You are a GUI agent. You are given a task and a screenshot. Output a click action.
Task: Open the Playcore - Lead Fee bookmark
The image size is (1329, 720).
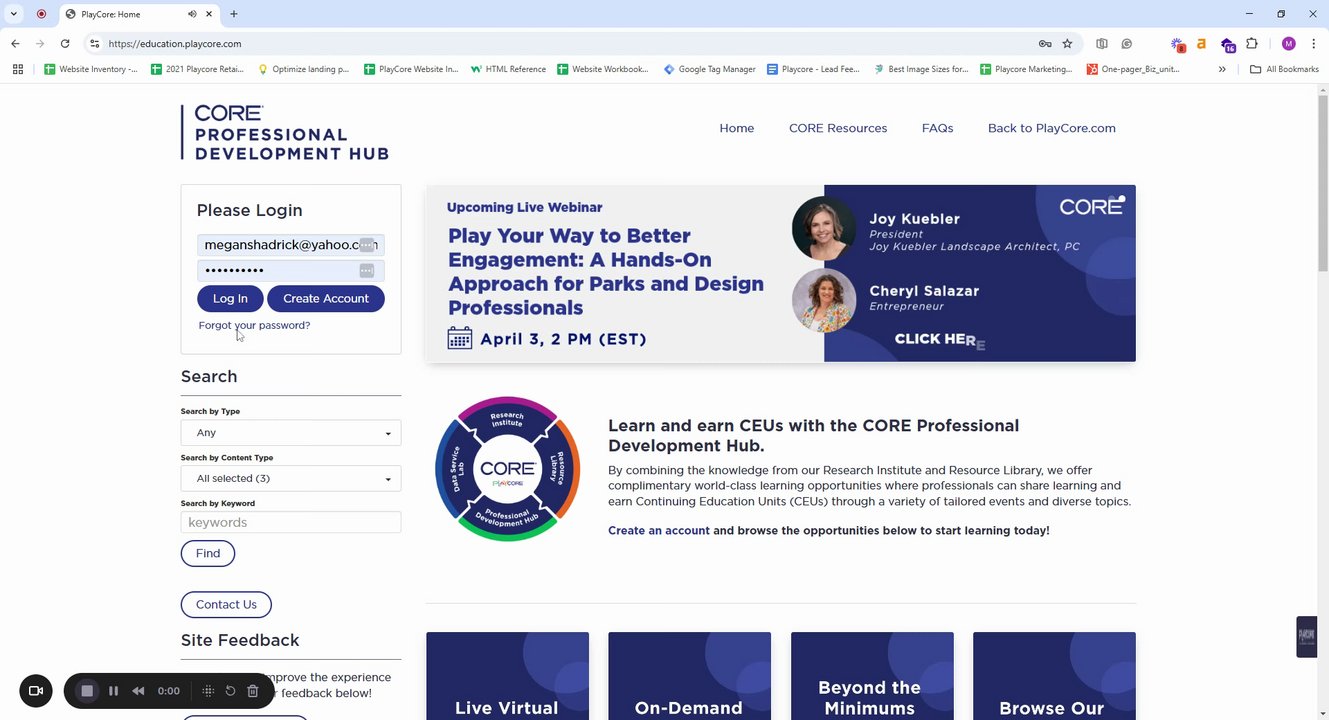813,69
